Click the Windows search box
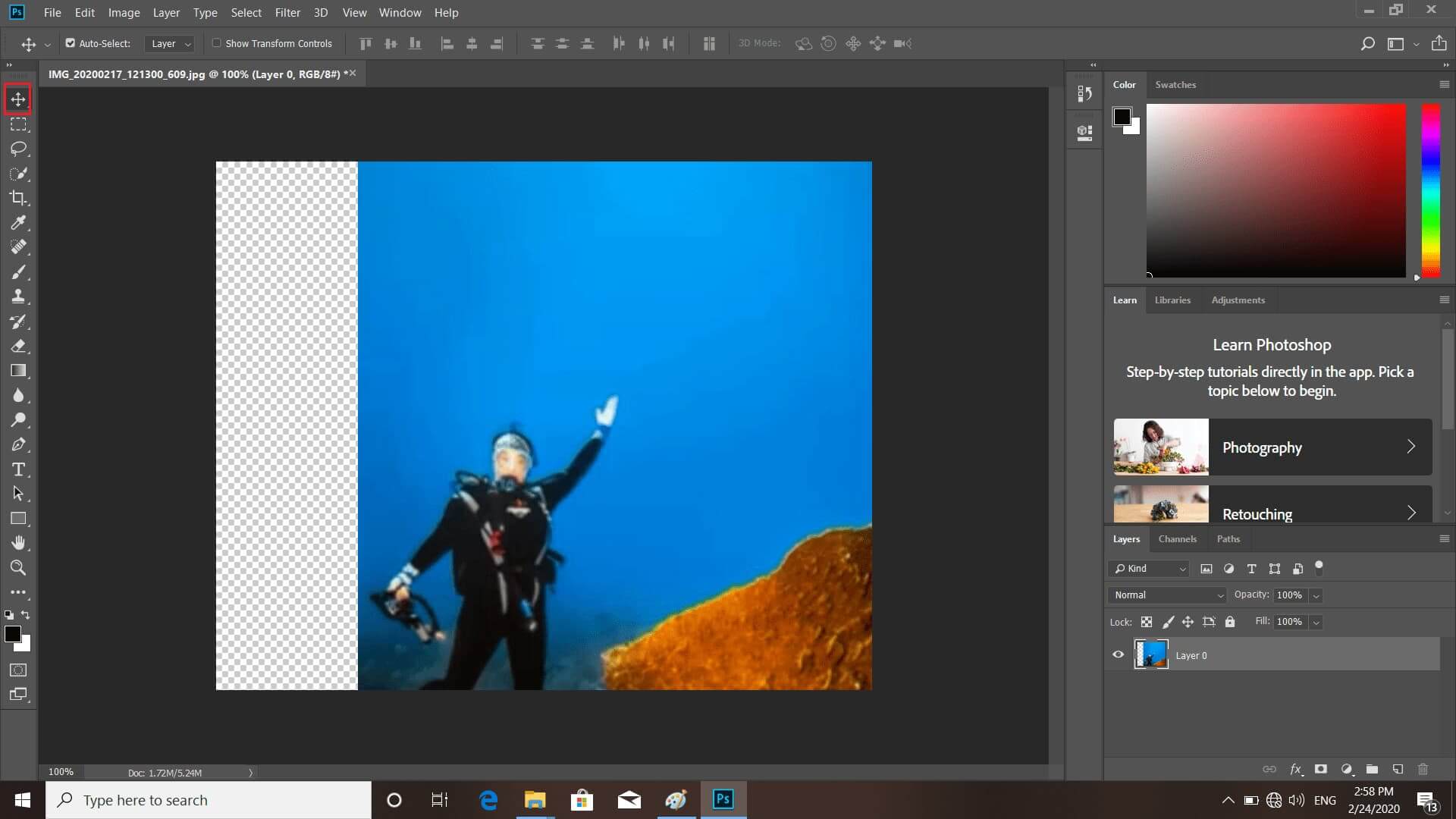 pos(209,800)
